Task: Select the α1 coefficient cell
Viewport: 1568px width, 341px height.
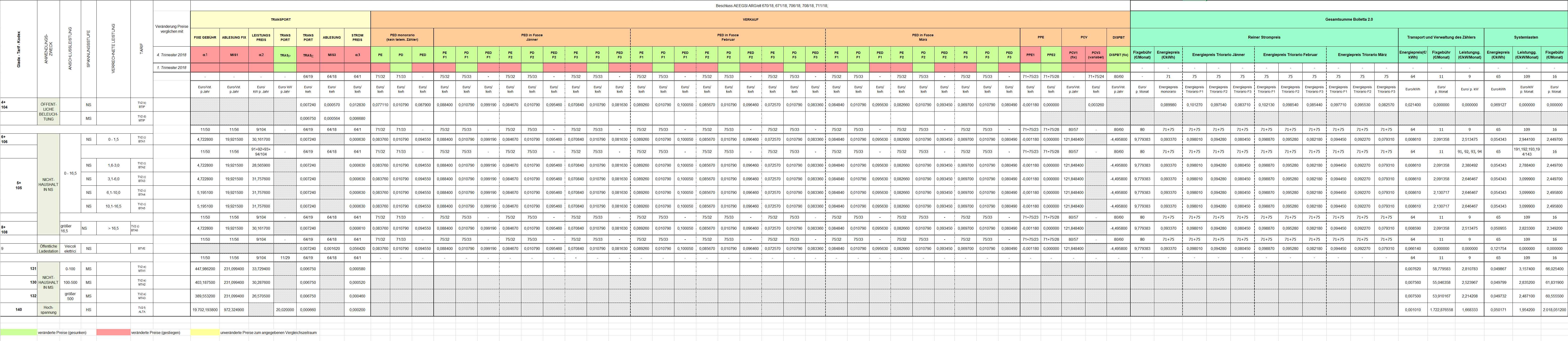Action: coord(205,55)
